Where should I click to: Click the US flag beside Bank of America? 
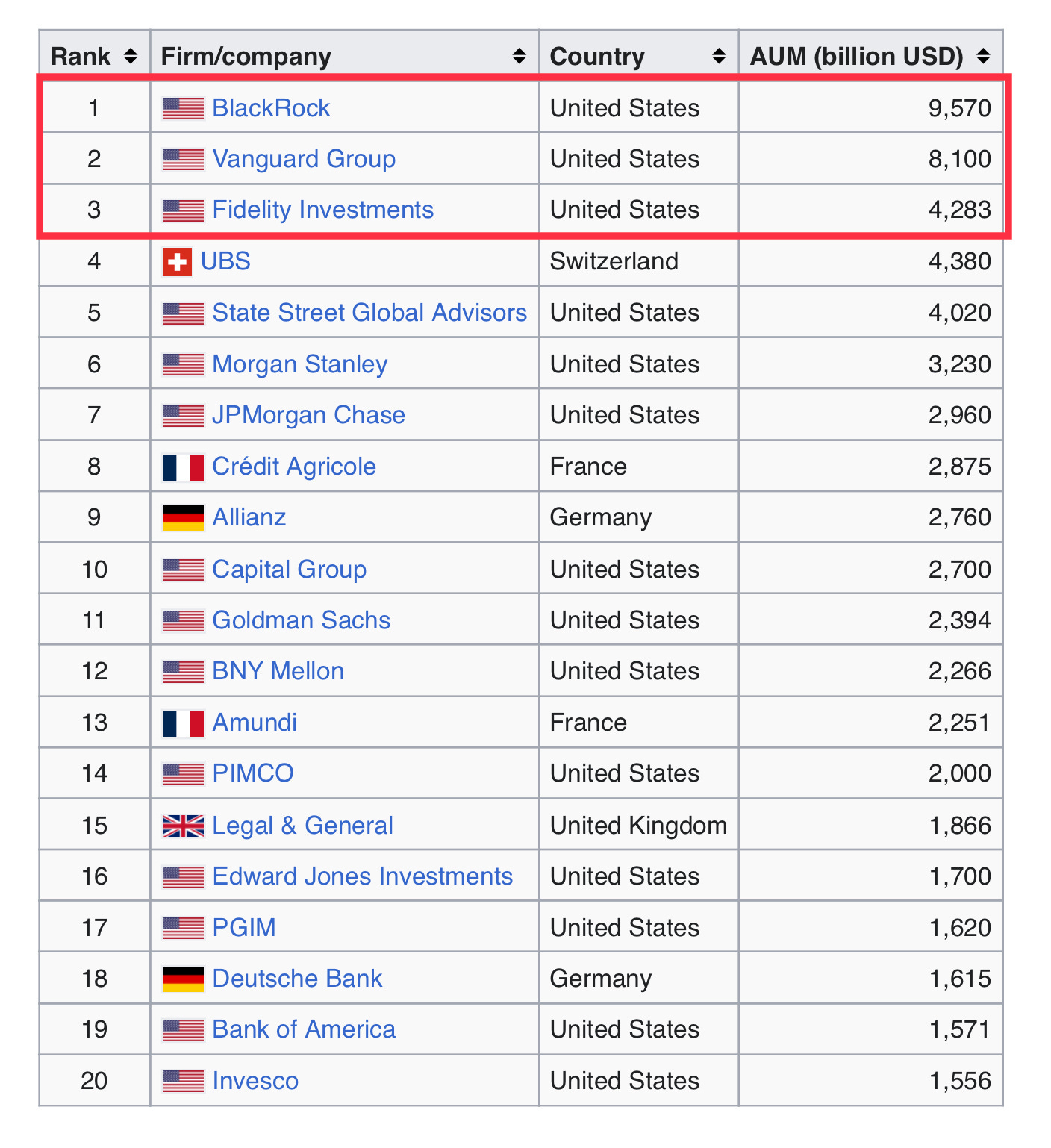(183, 1030)
